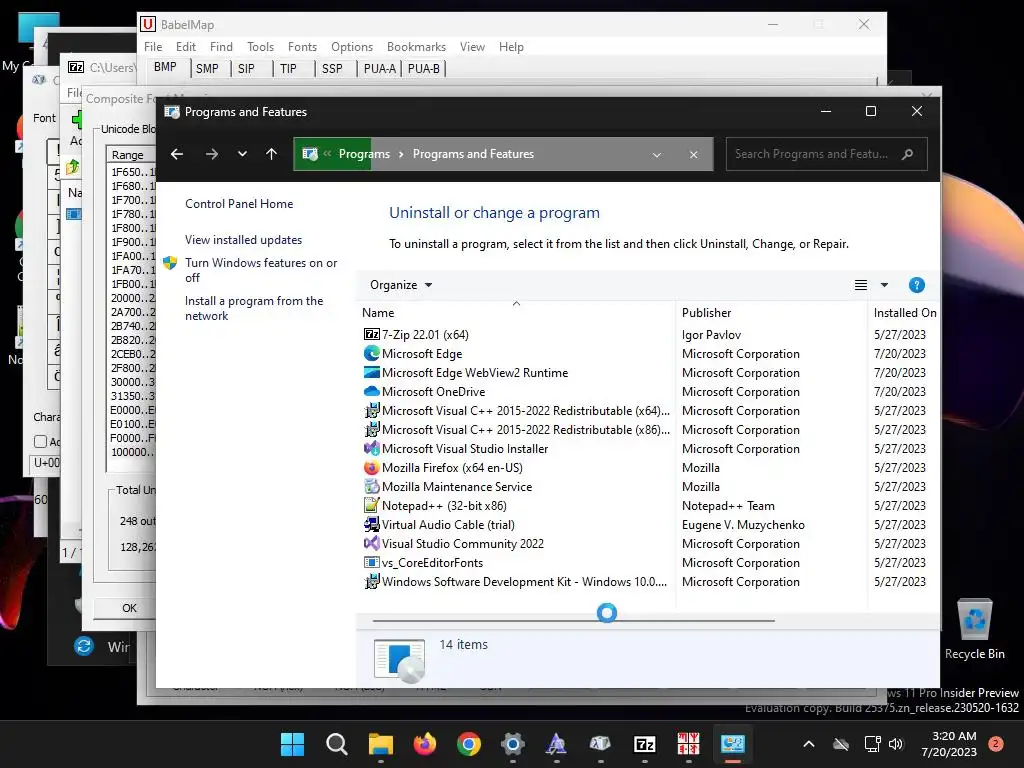Select the vs_CoreEditorFonts entry
The height and width of the screenshot is (768, 1024).
[432, 563]
